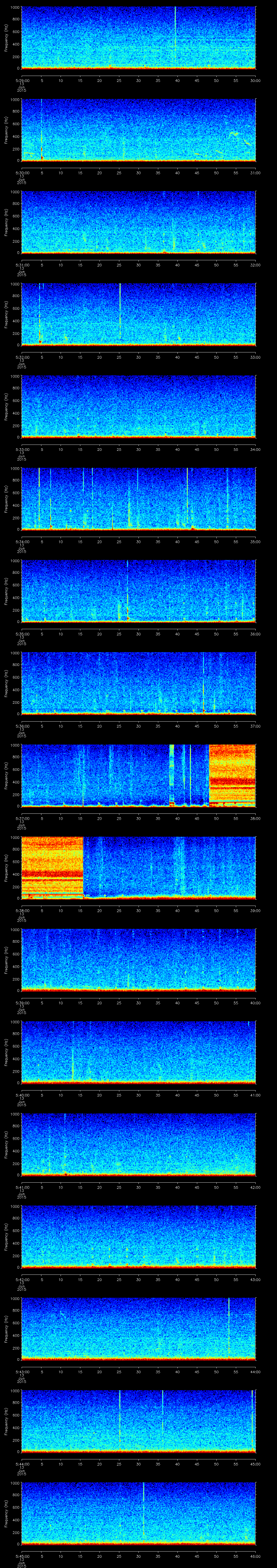This screenshot has width=277, height=1568.
Task: Click the 200 Hz tick on the 5:41:00 panel
Action: tap(15, 1163)
